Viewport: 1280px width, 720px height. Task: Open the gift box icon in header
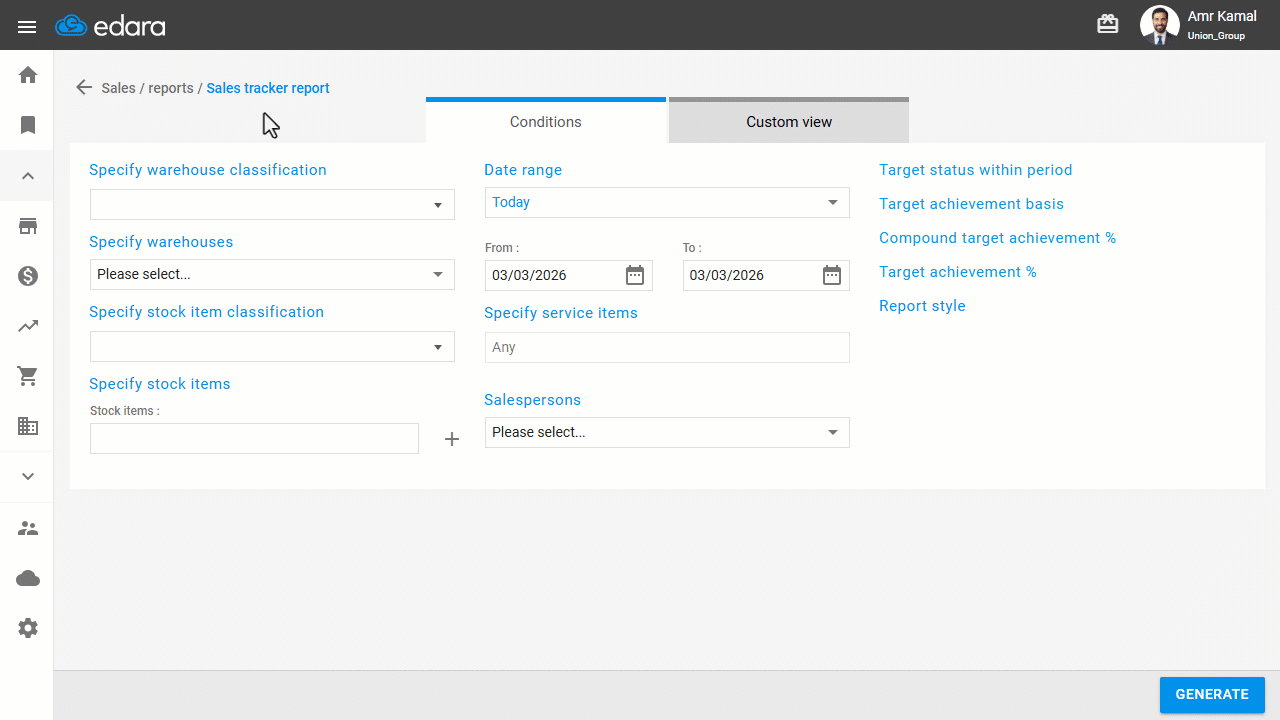[x=1108, y=24]
